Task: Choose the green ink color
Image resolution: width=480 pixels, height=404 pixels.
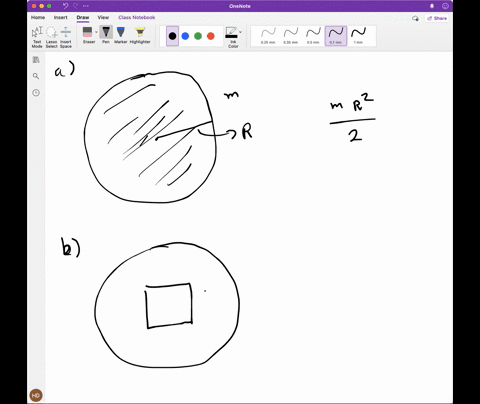Action: pyautogui.click(x=198, y=36)
